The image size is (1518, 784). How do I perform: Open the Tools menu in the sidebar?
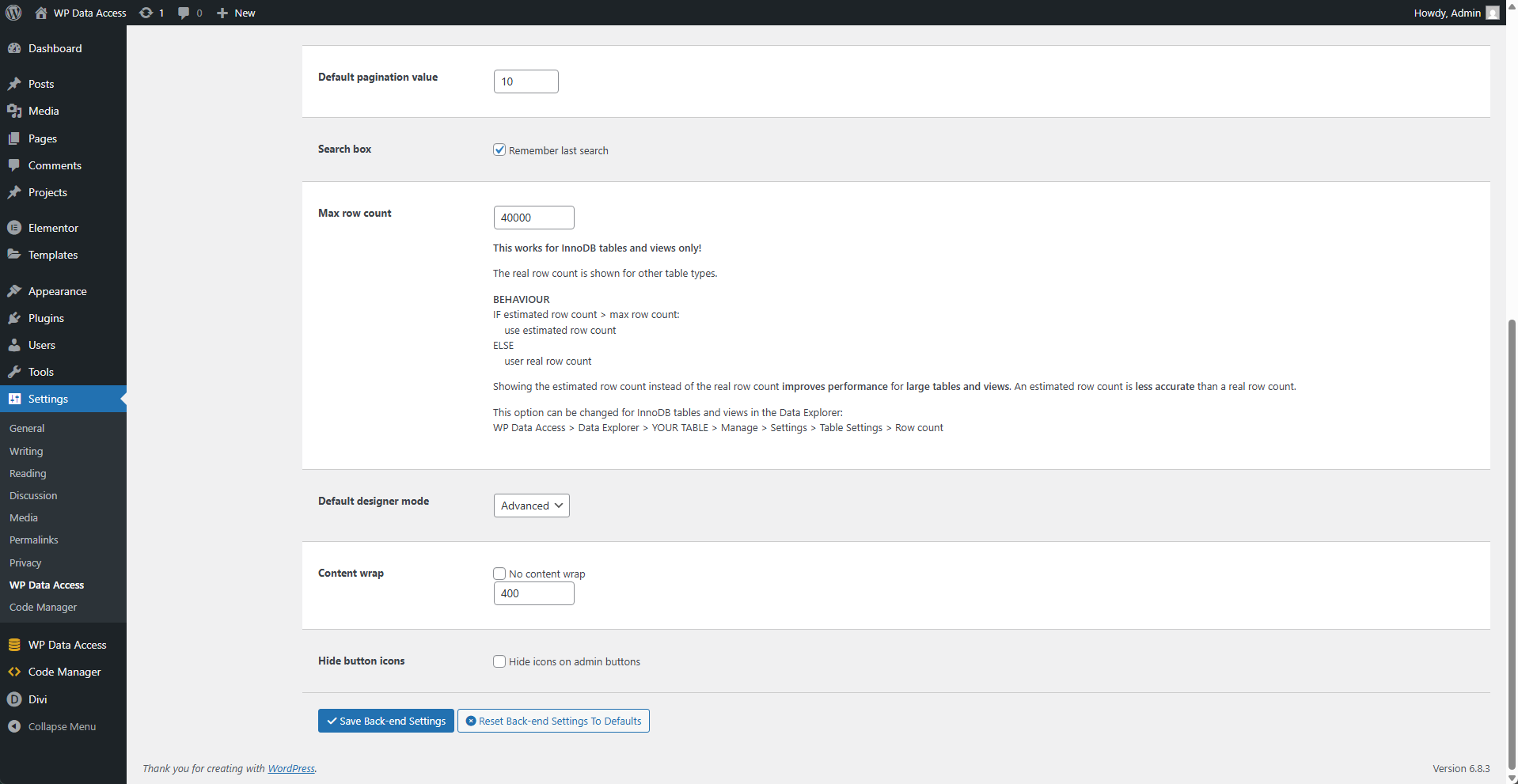(x=40, y=372)
